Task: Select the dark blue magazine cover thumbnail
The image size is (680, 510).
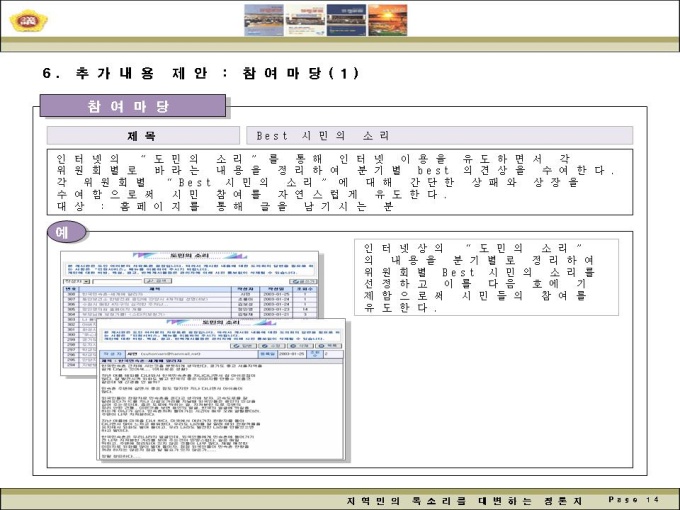Action: [346, 20]
